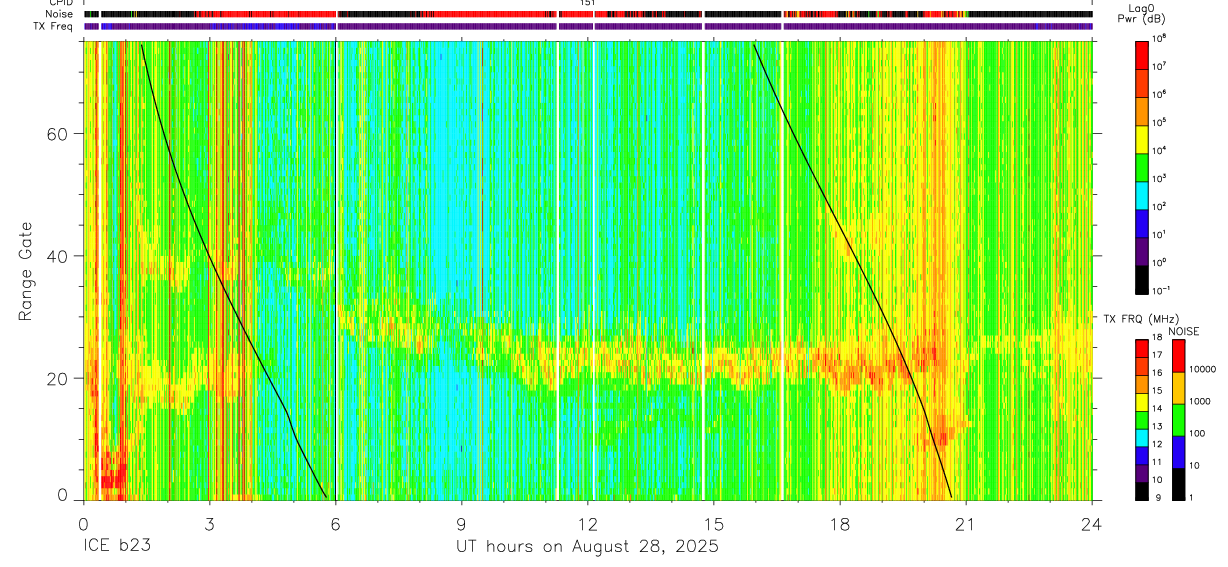This screenshot has width=1228, height=567.
Task: Click the blue segment of Lag0 power colorbar
Action: click(x=1142, y=223)
